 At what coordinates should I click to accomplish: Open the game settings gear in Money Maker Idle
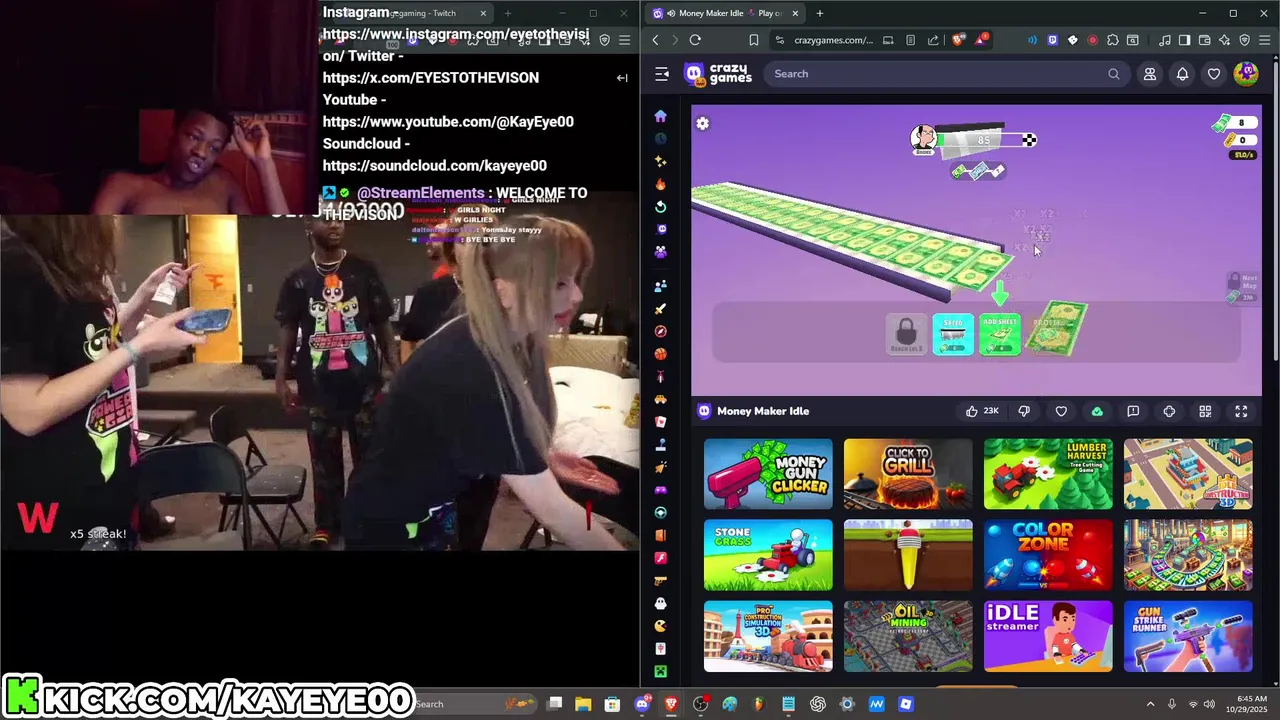pyautogui.click(x=703, y=123)
